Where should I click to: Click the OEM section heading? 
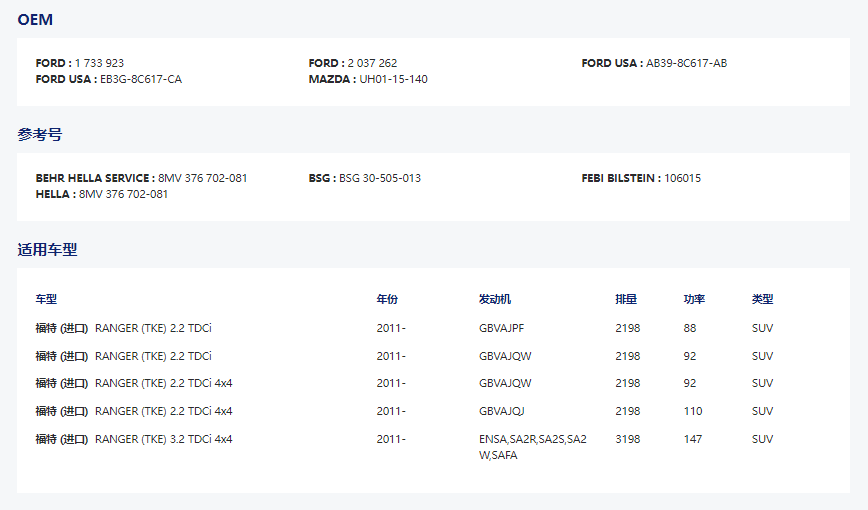pyautogui.click(x=35, y=20)
